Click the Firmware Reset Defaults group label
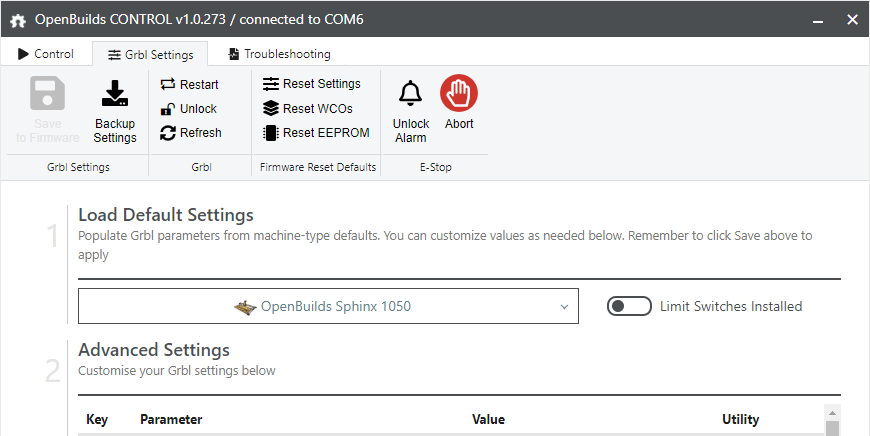Image resolution: width=870 pixels, height=436 pixels. (318, 167)
